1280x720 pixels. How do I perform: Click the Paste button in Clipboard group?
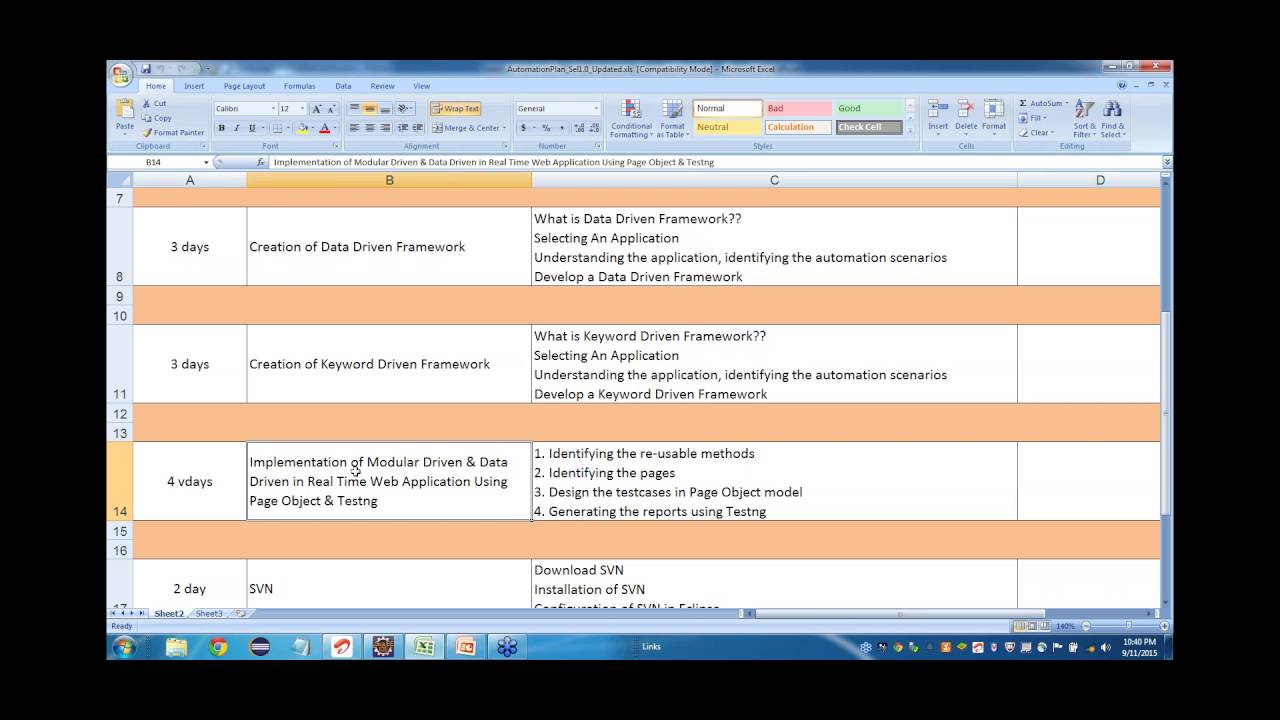[125, 115]
